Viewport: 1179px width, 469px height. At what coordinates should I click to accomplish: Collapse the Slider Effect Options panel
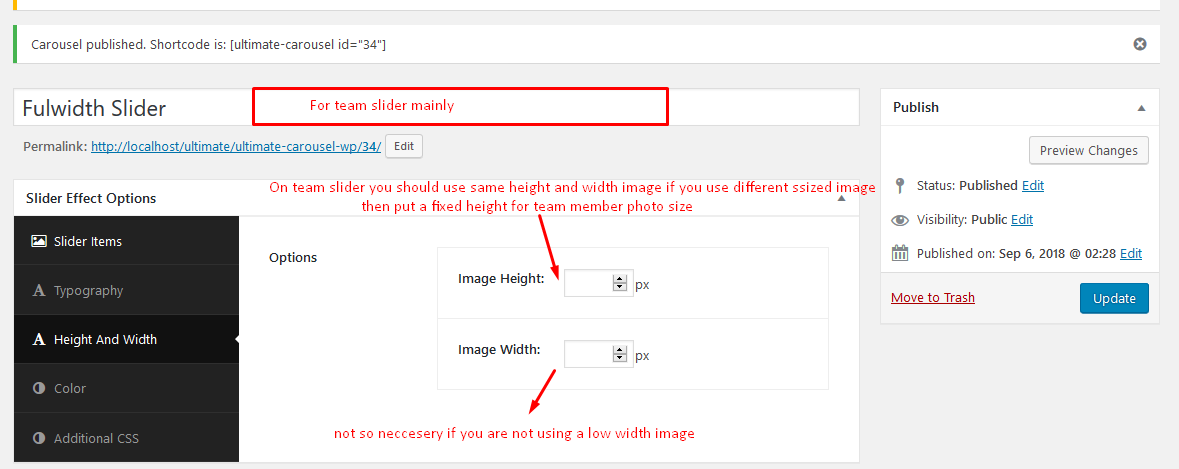pyautogui.click(x=841, y=199)
